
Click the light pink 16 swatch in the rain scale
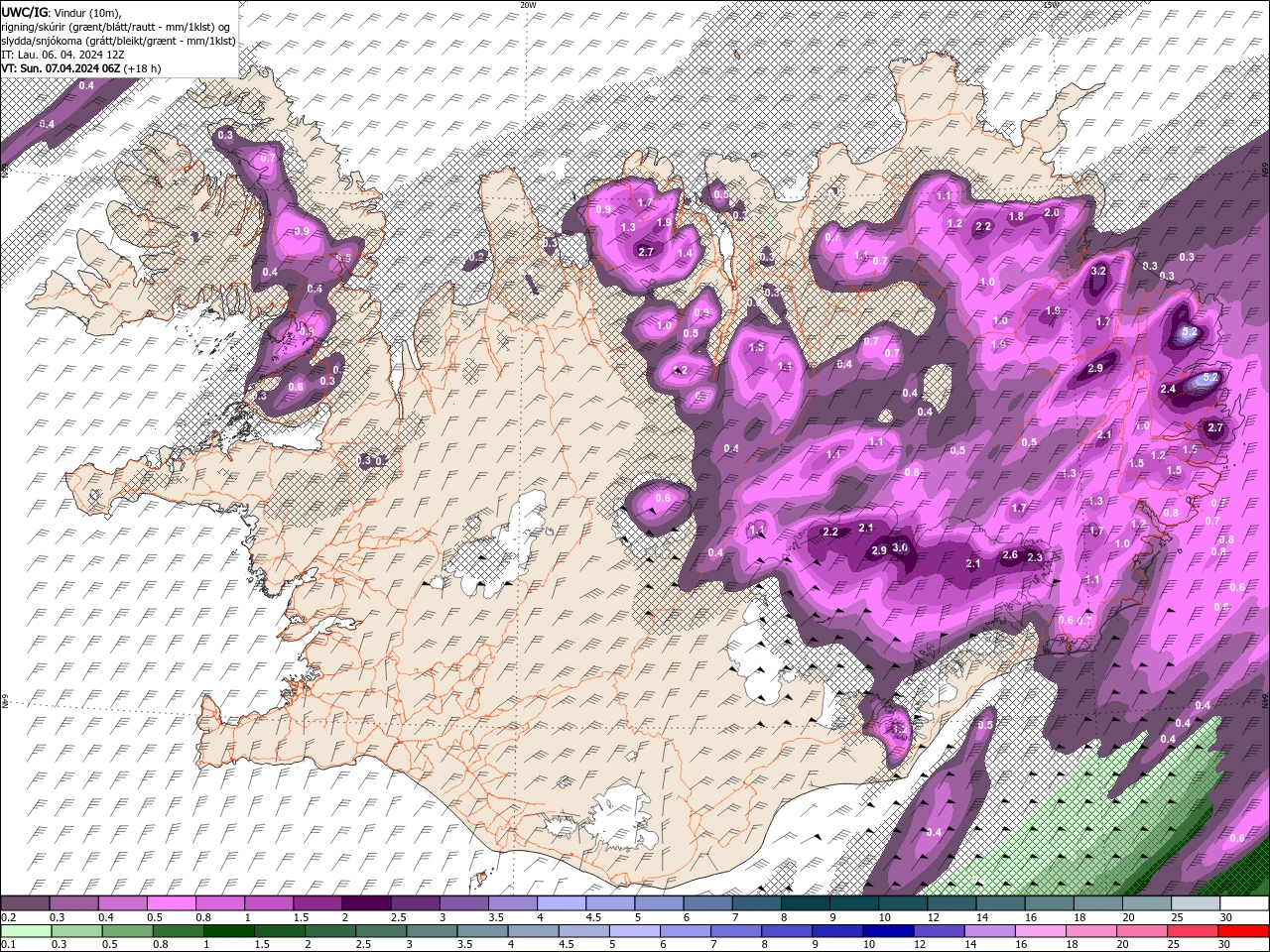click(1041, 931)
